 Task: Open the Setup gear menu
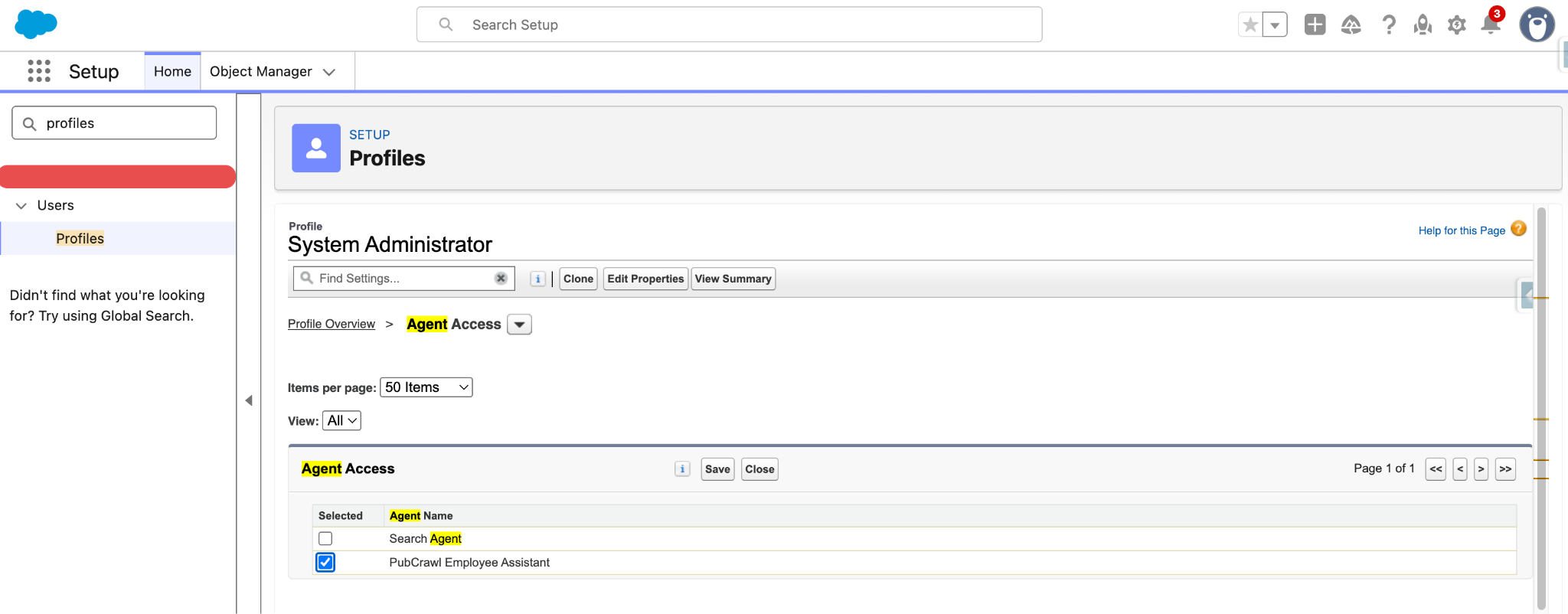click(x=1456, y=24)
